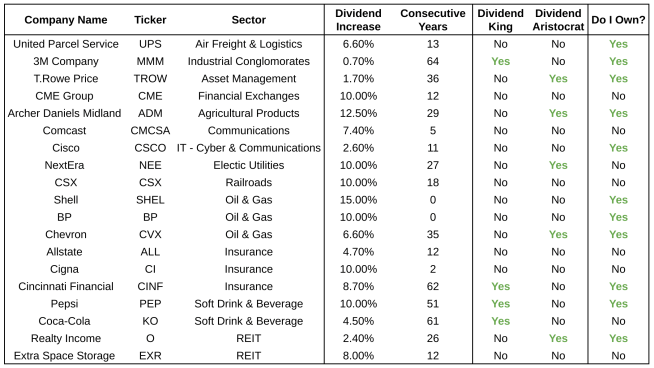Select Coca-Cola's Dividend King Yes cell
This screenshot has width=654, height=368.
pyautogui.click(x=501, y=321)
